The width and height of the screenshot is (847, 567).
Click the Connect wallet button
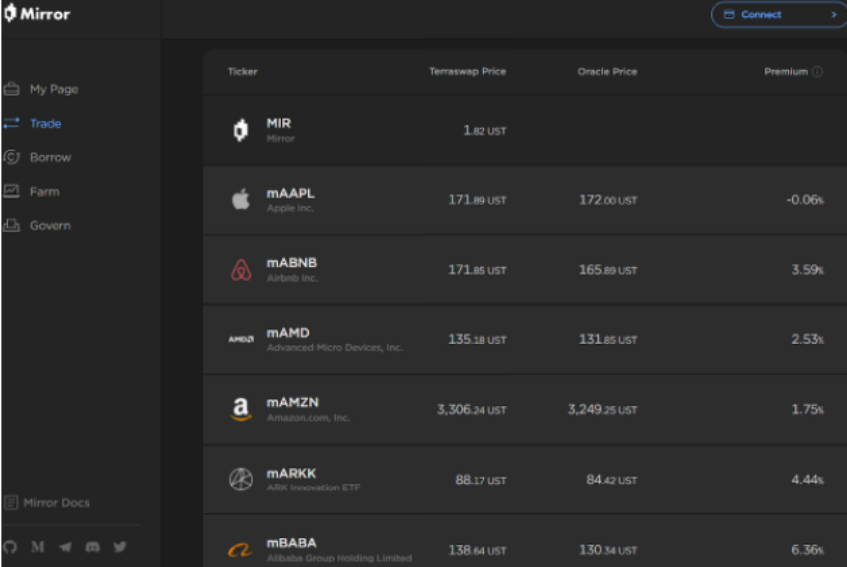[778, 15]
